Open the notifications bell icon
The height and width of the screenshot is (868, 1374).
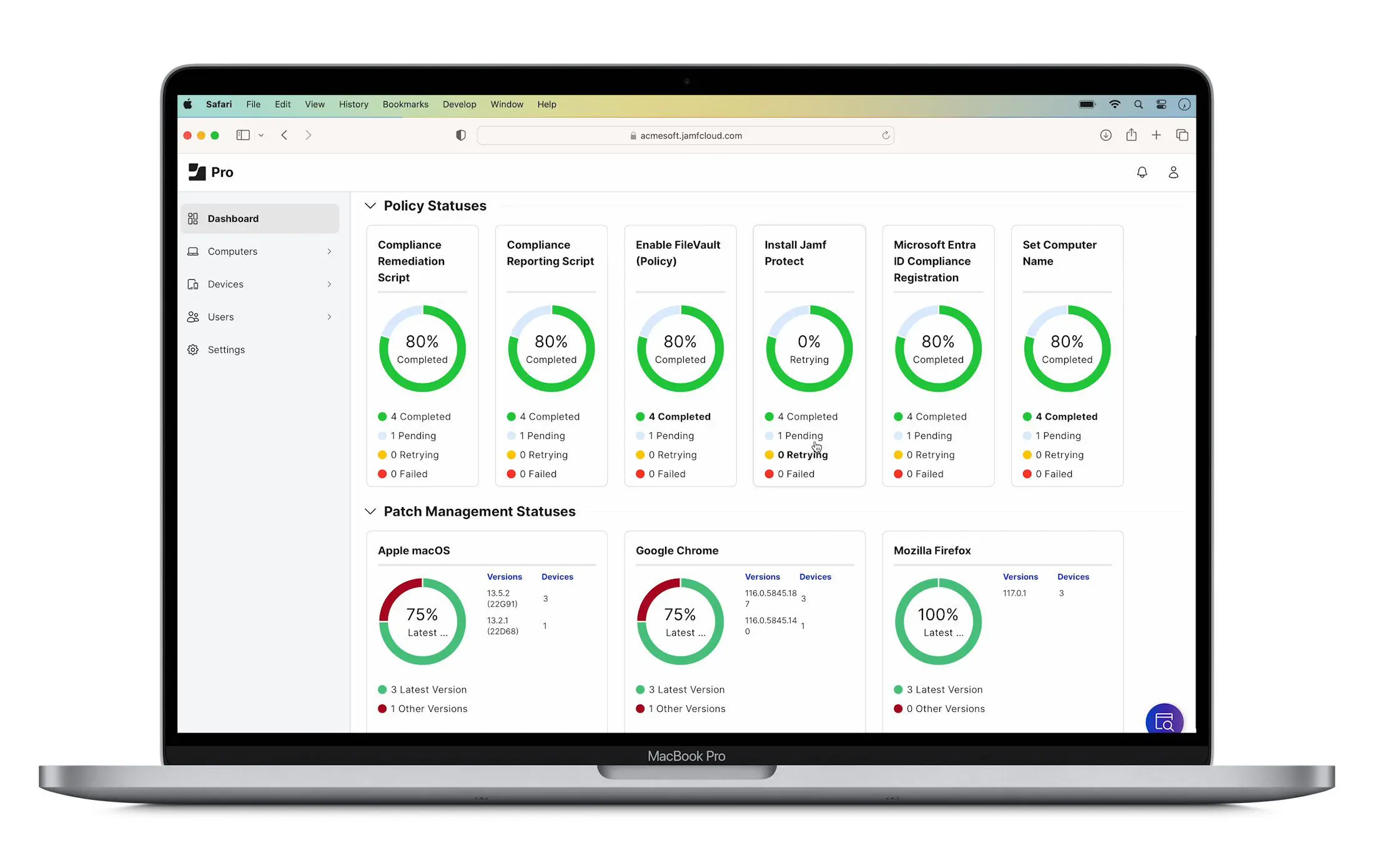(1142, 172)
